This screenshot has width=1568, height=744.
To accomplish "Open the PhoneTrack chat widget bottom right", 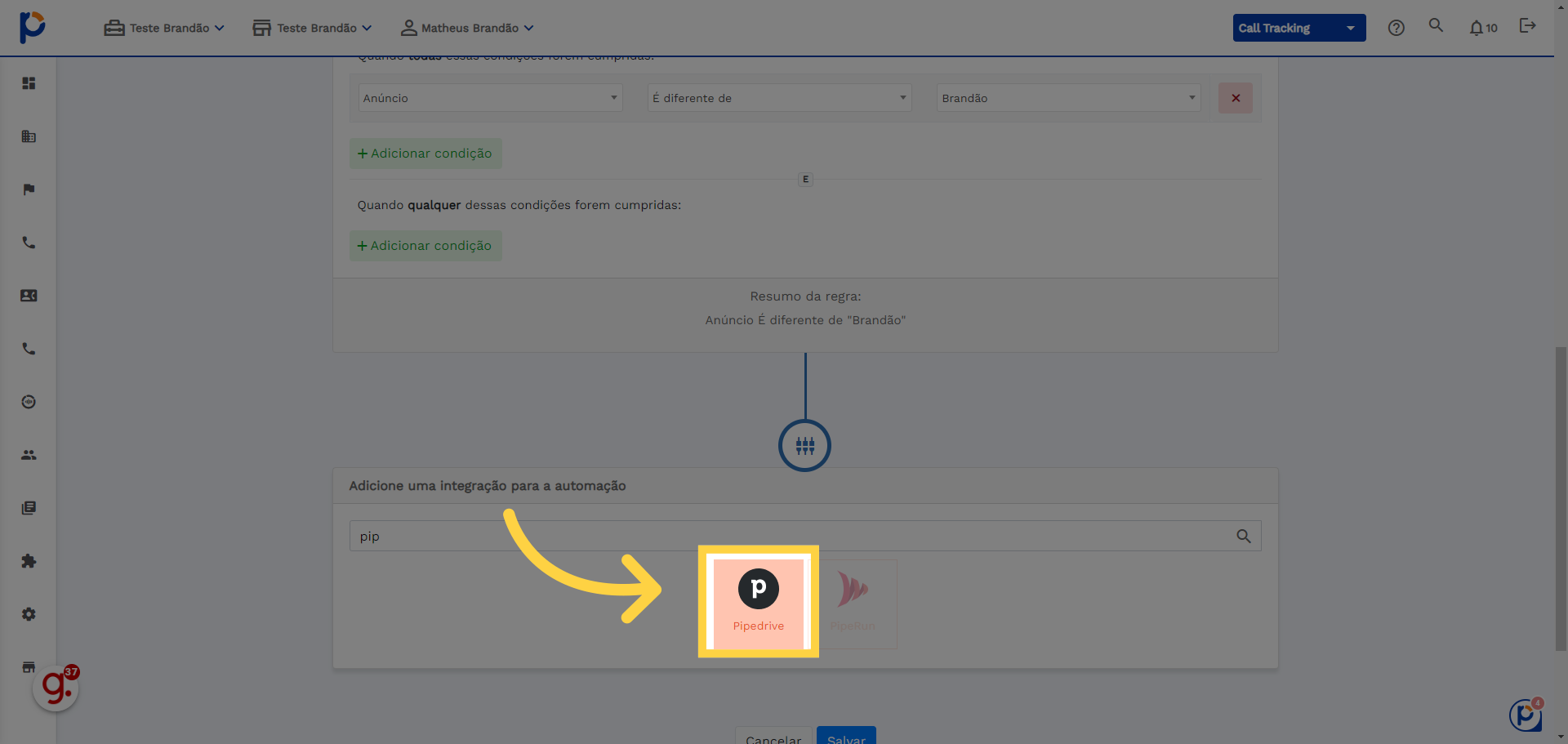I will (x=1526, y=715).
